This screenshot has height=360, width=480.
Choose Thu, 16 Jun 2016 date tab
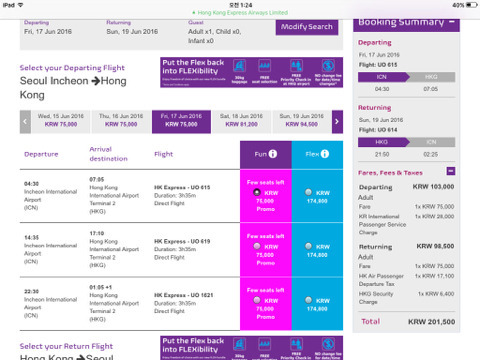click(121, 122)
